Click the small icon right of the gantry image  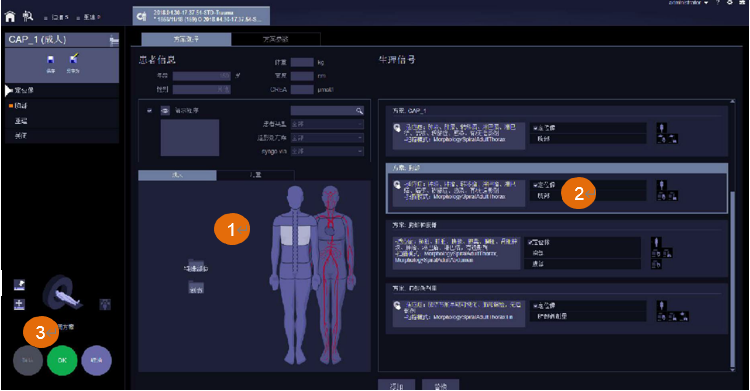105,304
